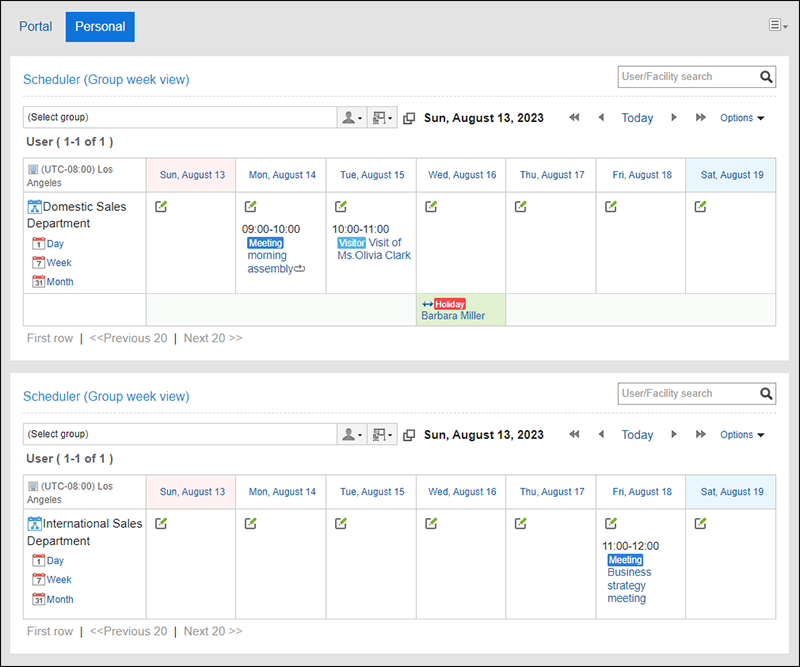Click Wed, August 16 header in Domestic Sales scheduler
This screenshot has width=800, height=667.
pyautogui.click(x=462, y=175)
